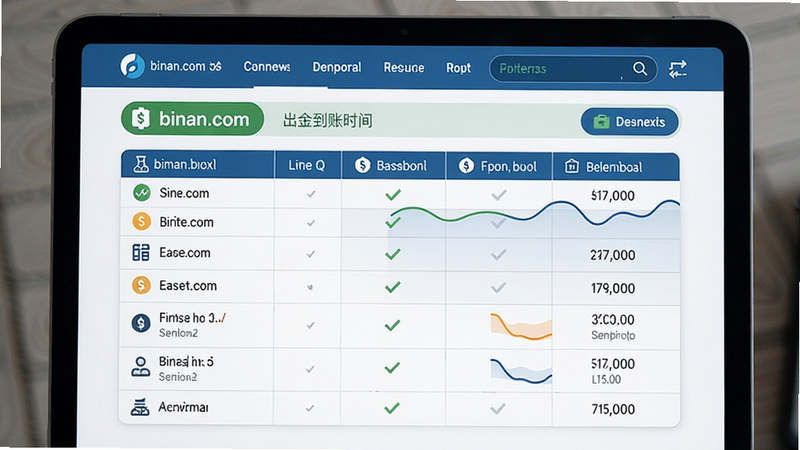Click the briefcase icon on Desnexis button
Viewport: 800px width, 450px height.
click(x=601, y=122)
